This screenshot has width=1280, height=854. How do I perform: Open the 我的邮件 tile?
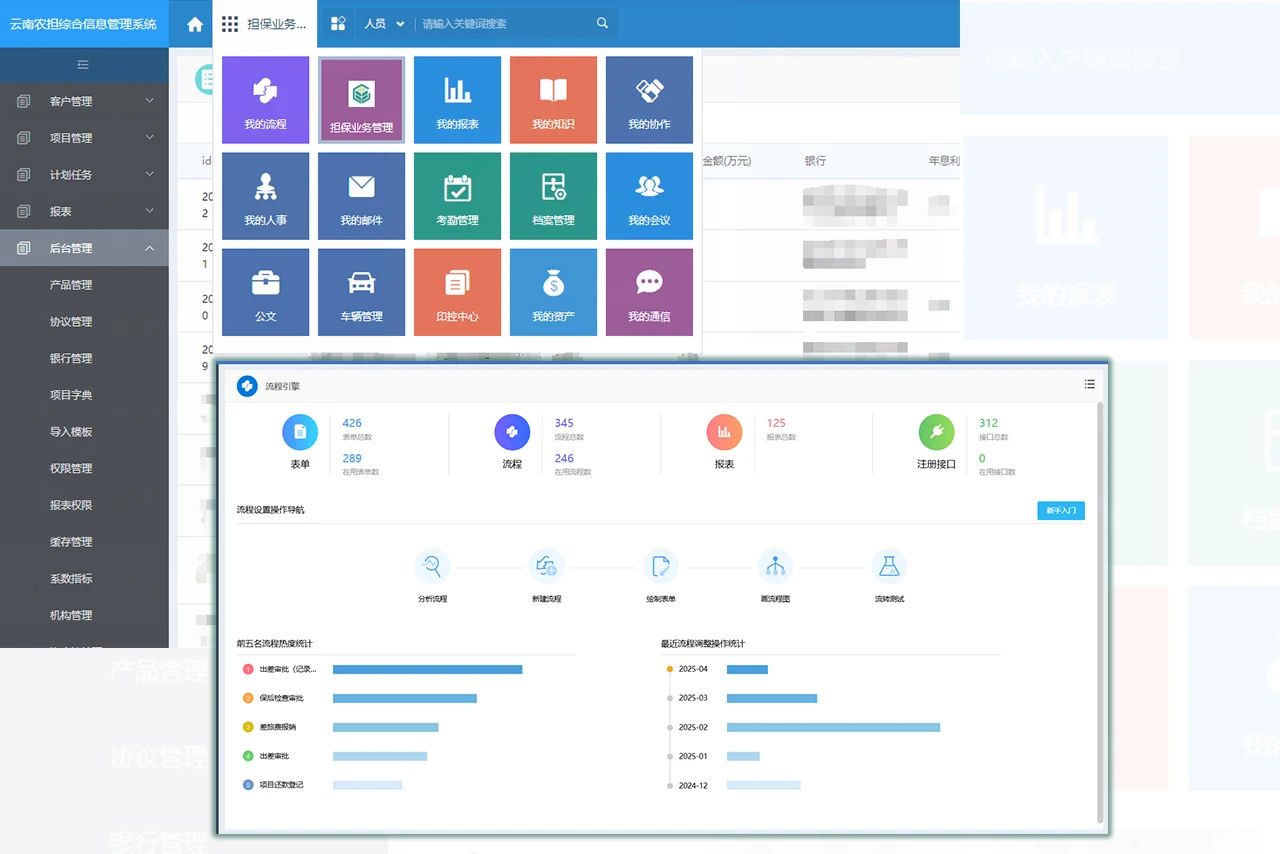[x=361, y=195]
